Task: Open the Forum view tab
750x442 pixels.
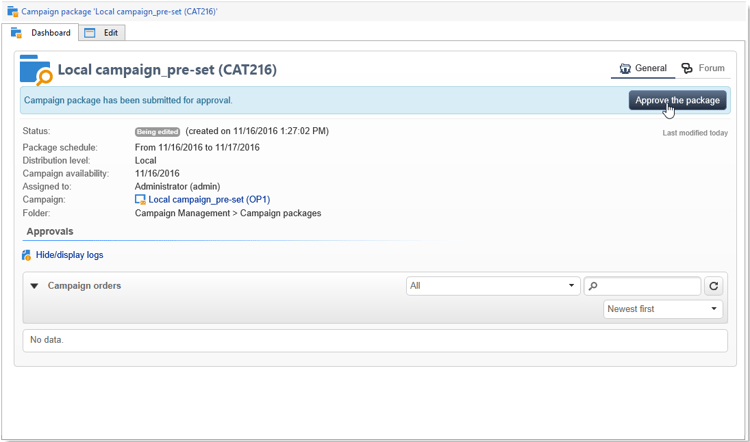Action: pyautogui.click(x=703, y=68)
